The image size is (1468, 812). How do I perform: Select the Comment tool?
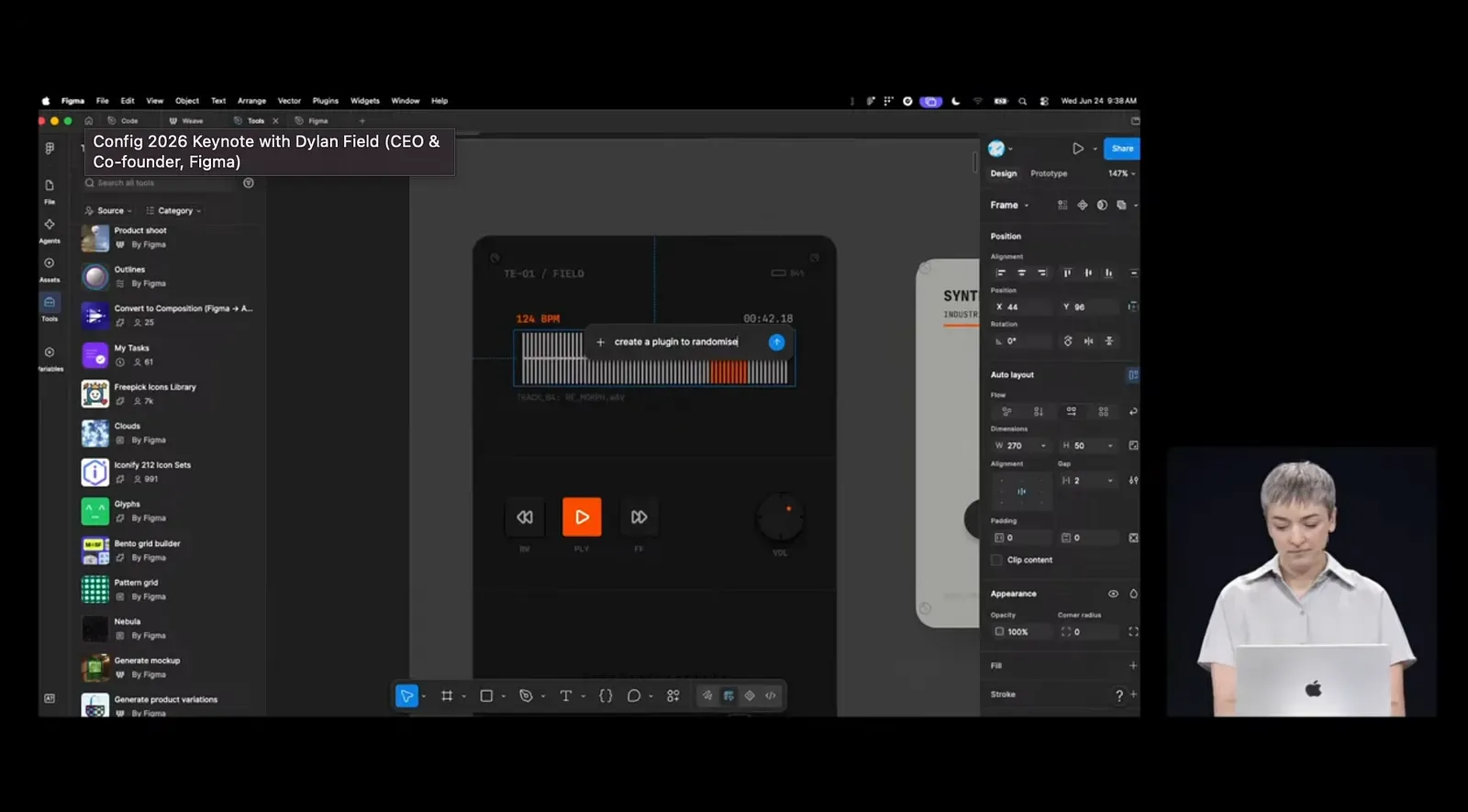[633, 696]
